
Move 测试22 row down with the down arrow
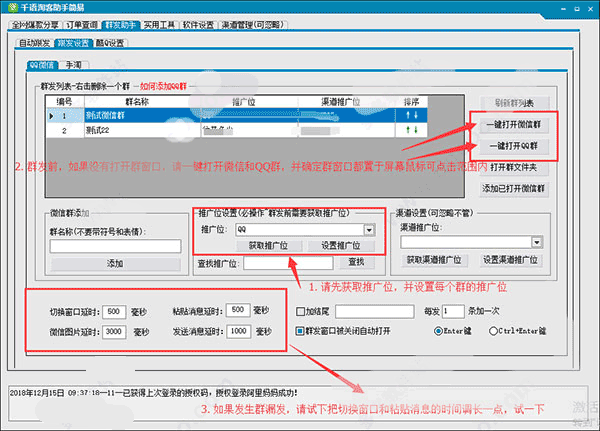(416, 130)
